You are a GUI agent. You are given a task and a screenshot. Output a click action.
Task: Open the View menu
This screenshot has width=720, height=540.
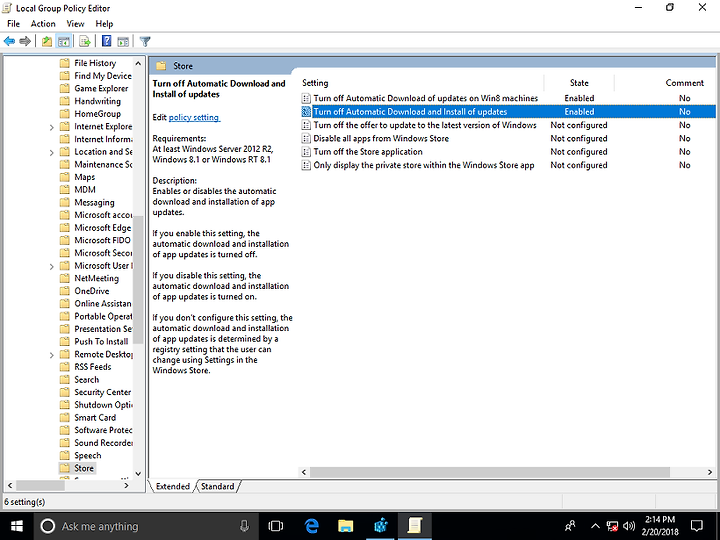(x=75, y=24)
